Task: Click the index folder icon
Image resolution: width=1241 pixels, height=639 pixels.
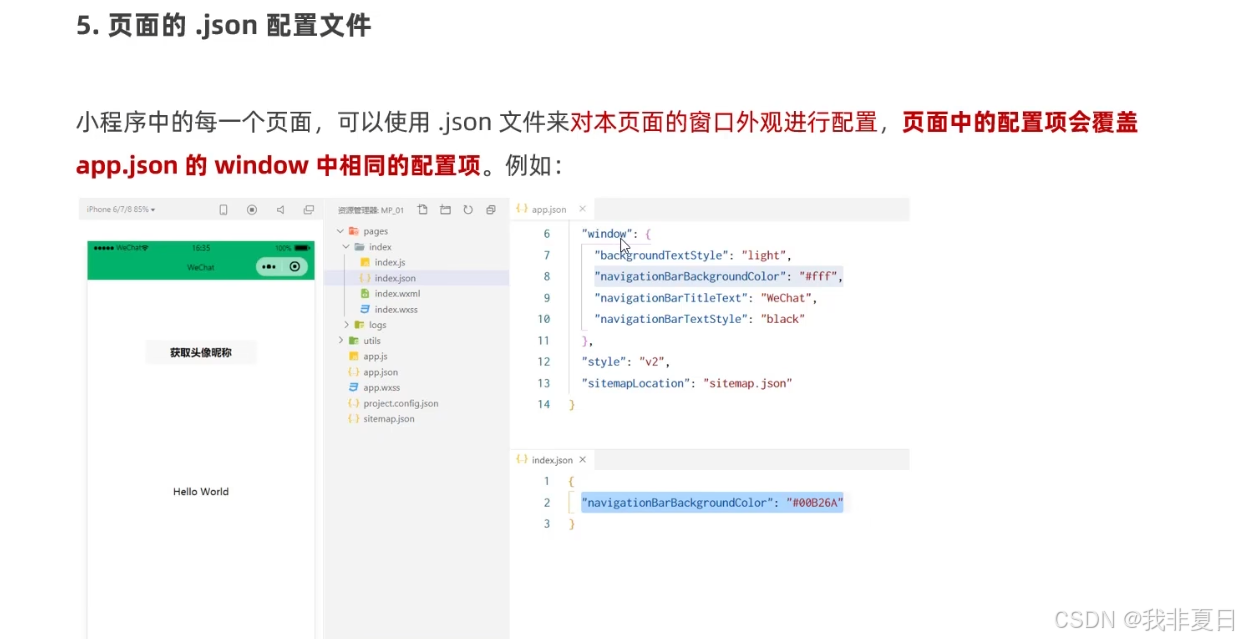Action: click(x=359, y=247)
